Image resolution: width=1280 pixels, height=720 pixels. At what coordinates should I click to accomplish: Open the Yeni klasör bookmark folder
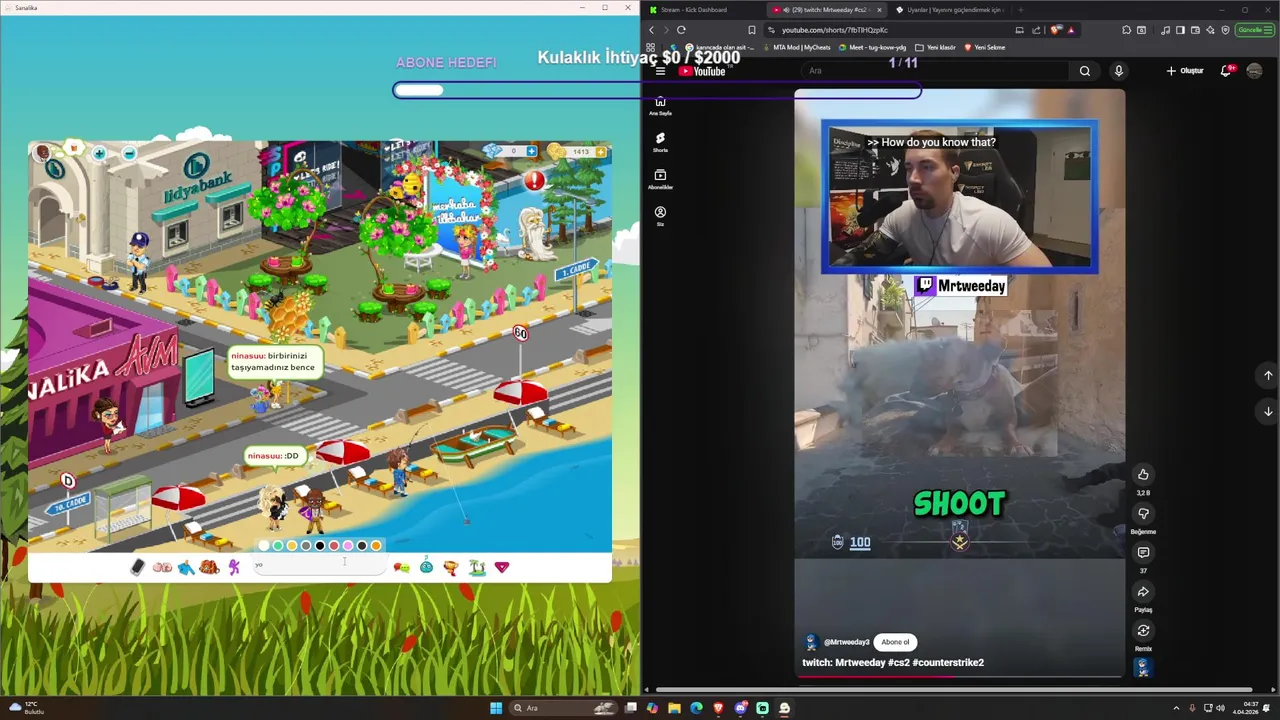click(x=935, y=47)
